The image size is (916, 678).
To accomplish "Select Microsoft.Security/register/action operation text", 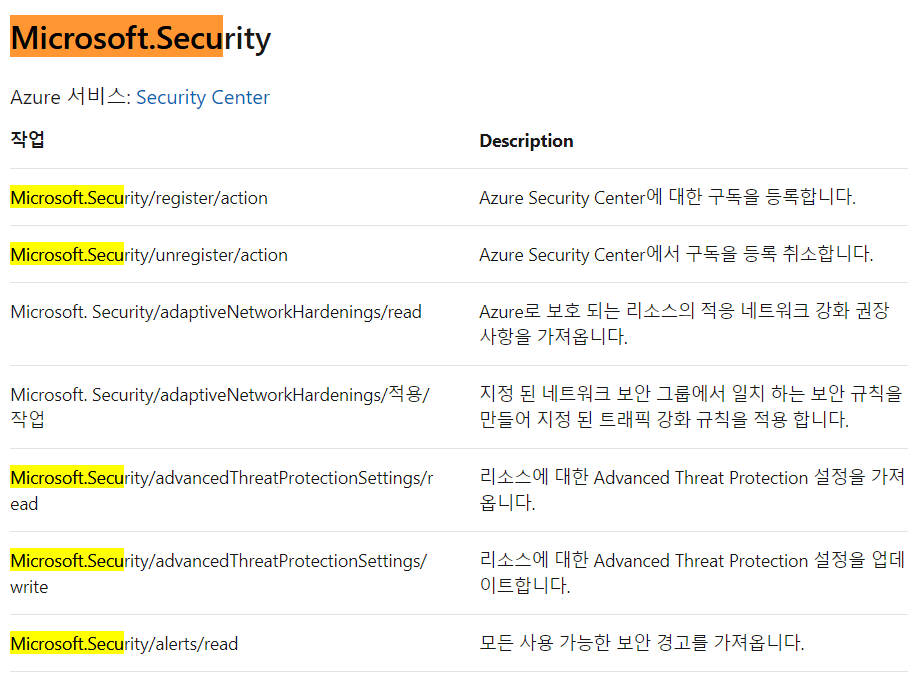I will click(x=139, y=198).
